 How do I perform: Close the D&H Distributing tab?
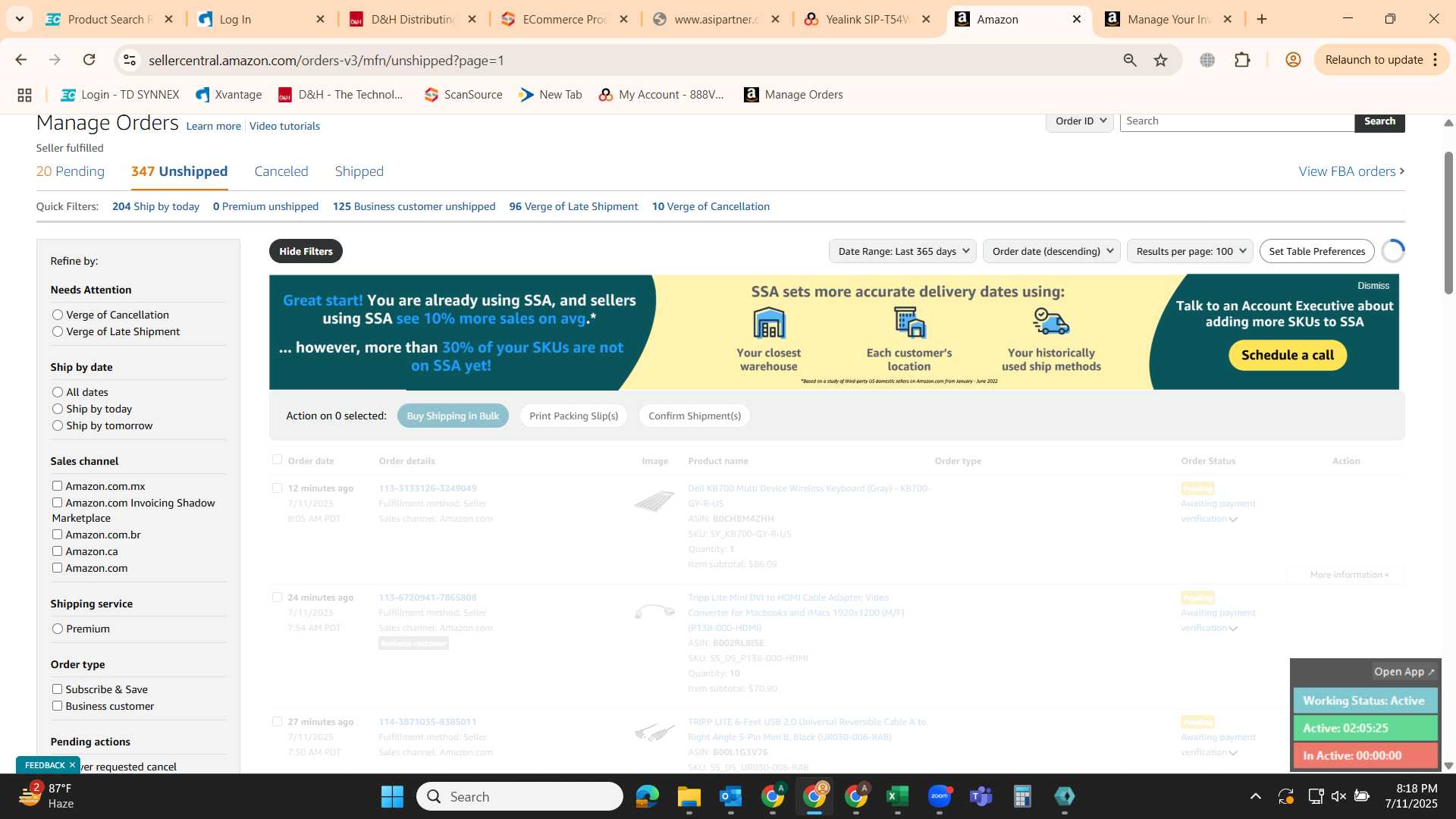point(472,19)
